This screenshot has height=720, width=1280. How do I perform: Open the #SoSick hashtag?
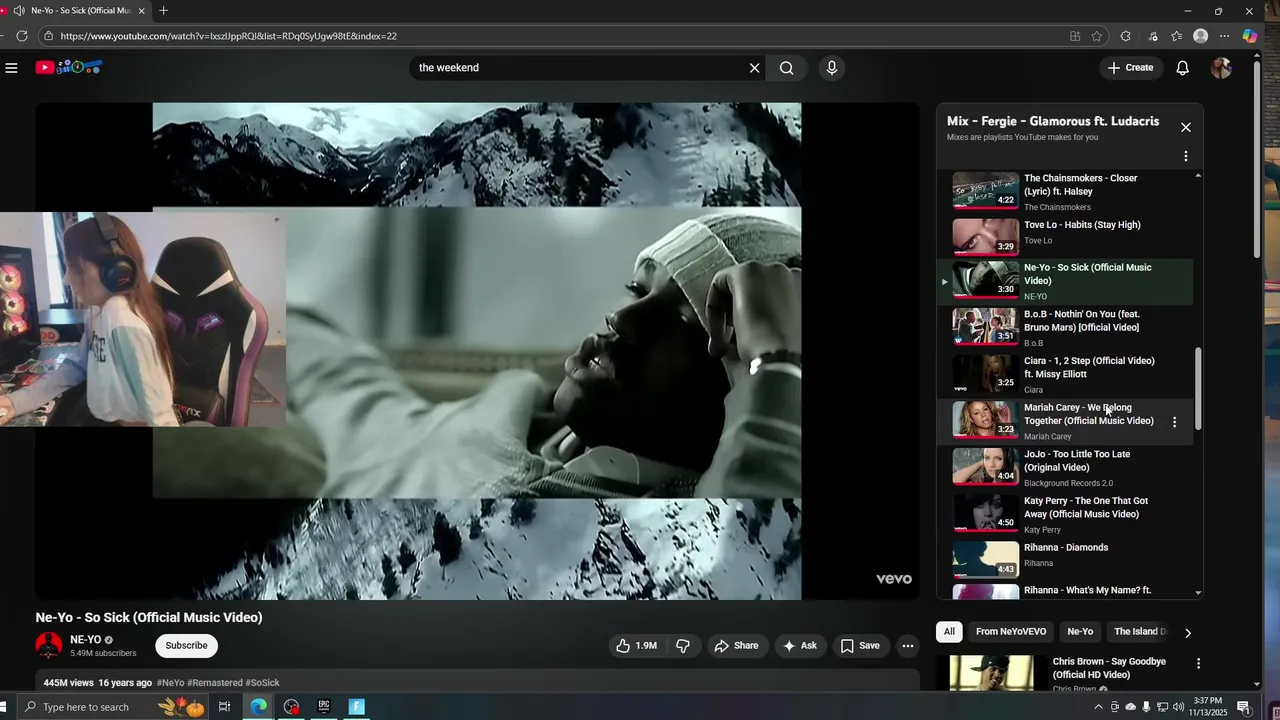click(263, 683)
